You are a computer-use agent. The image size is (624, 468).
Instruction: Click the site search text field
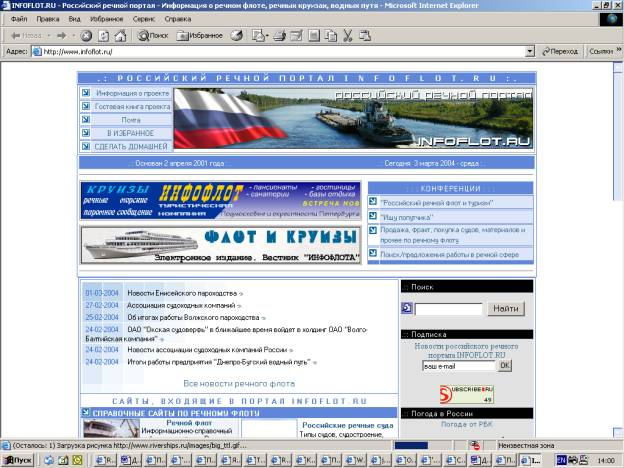(x=448, y=309)
